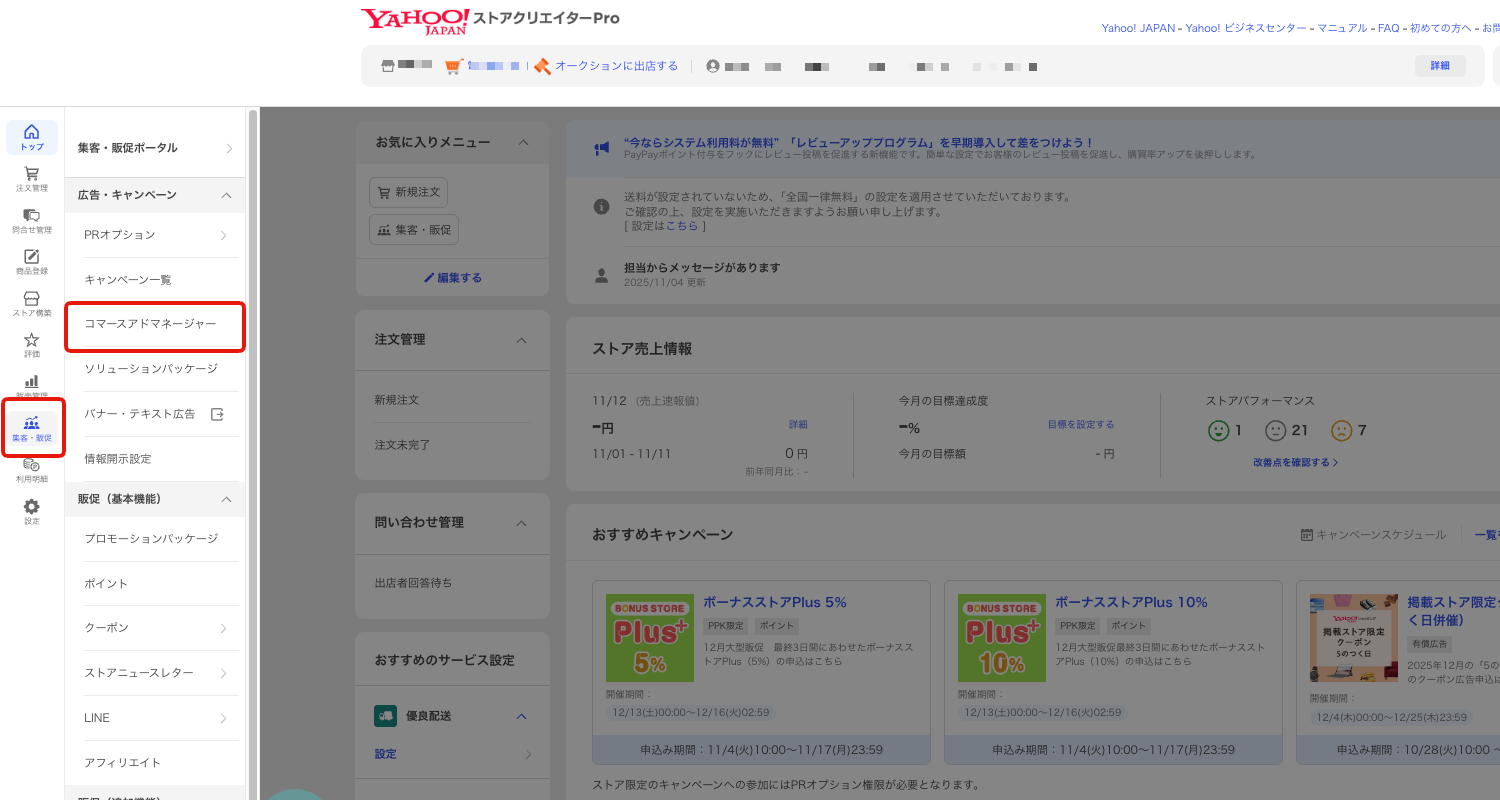Click the ストア構築 storefront icon
1500x800 pixels.
(31, 302)
